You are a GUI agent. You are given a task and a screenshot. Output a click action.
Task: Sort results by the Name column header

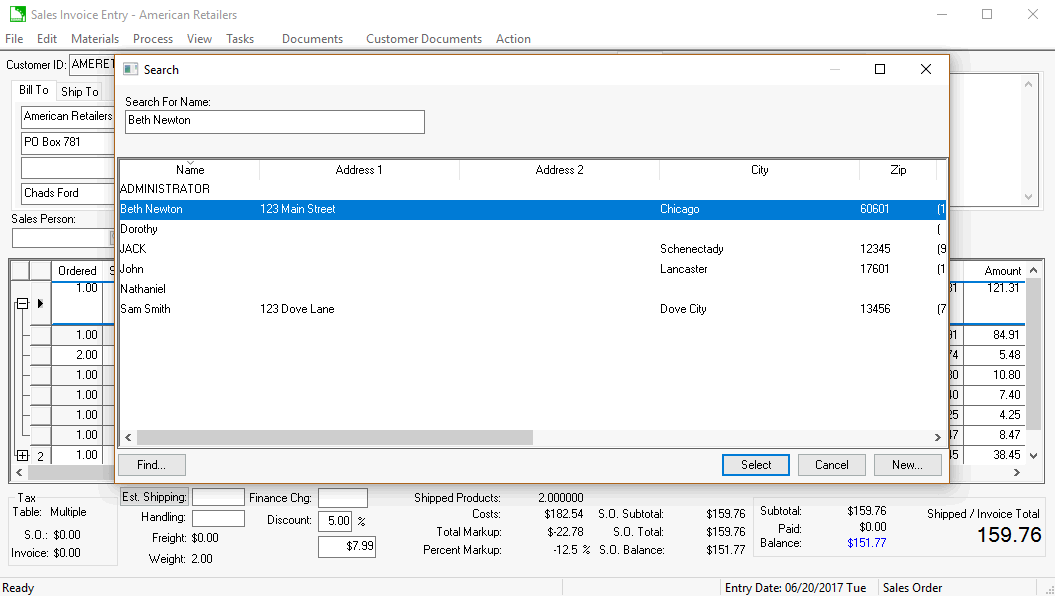click(x=189, y=170)
